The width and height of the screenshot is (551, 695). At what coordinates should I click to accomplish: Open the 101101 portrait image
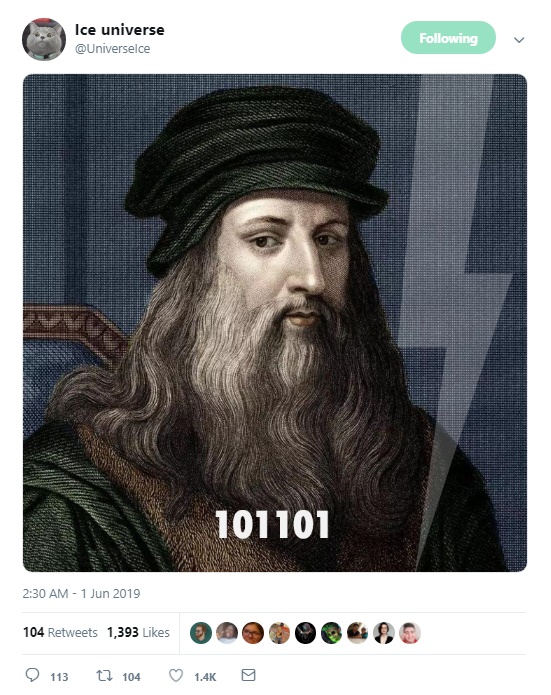275,323
